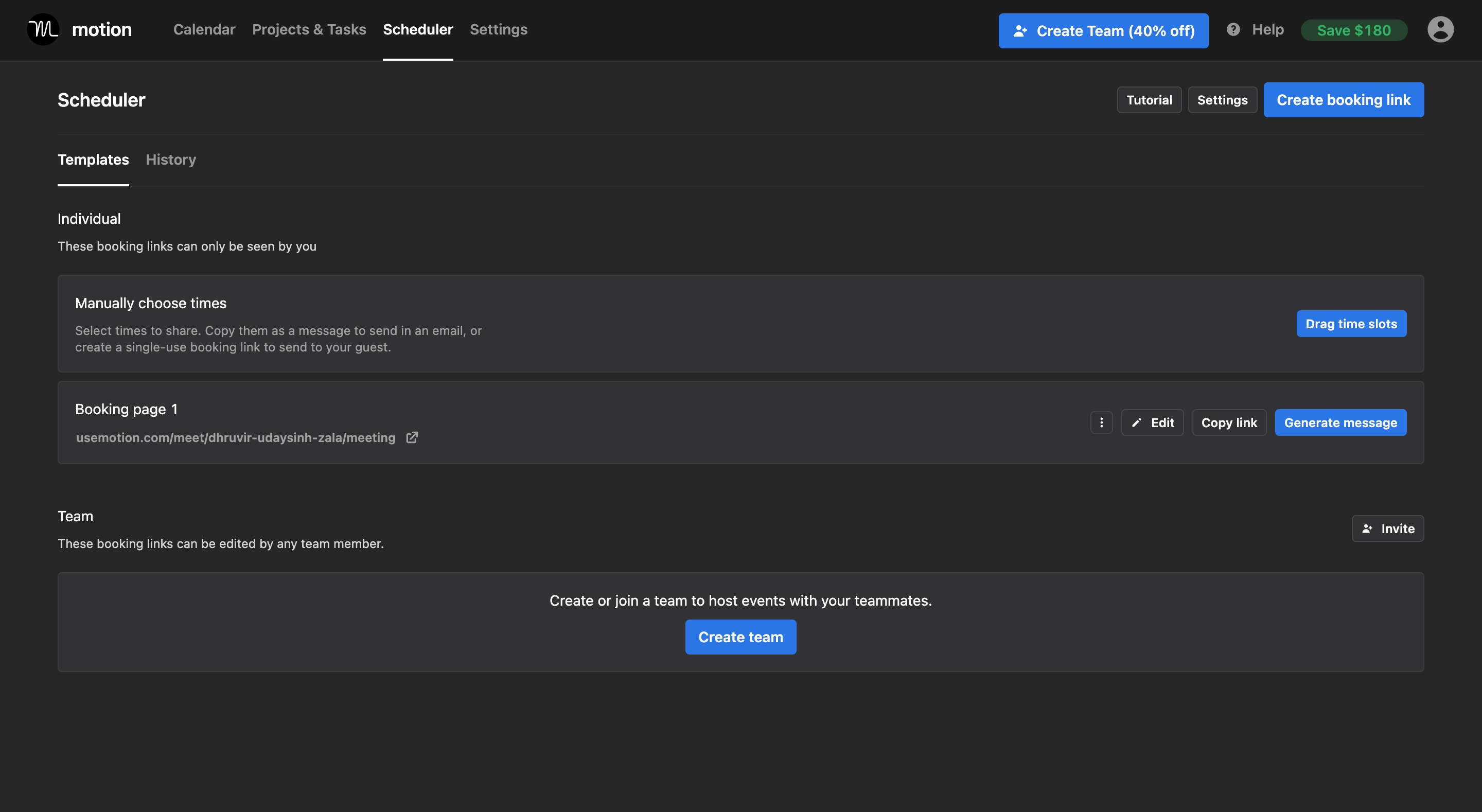Screen dimensions: 1482x812
Task: Click the Help question mark icon
Action: 1233,29
